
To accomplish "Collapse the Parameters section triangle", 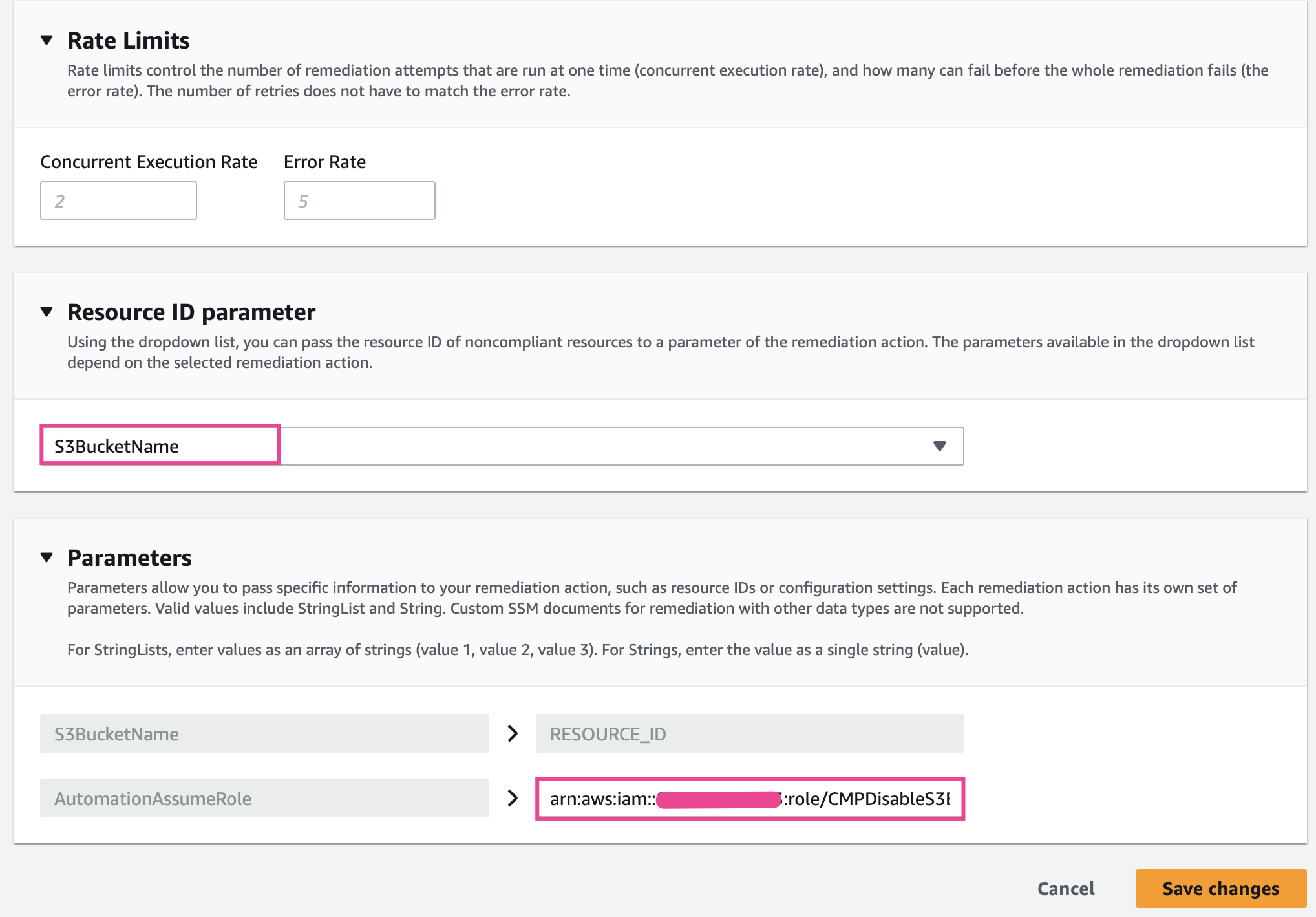I will click(47, 557).
